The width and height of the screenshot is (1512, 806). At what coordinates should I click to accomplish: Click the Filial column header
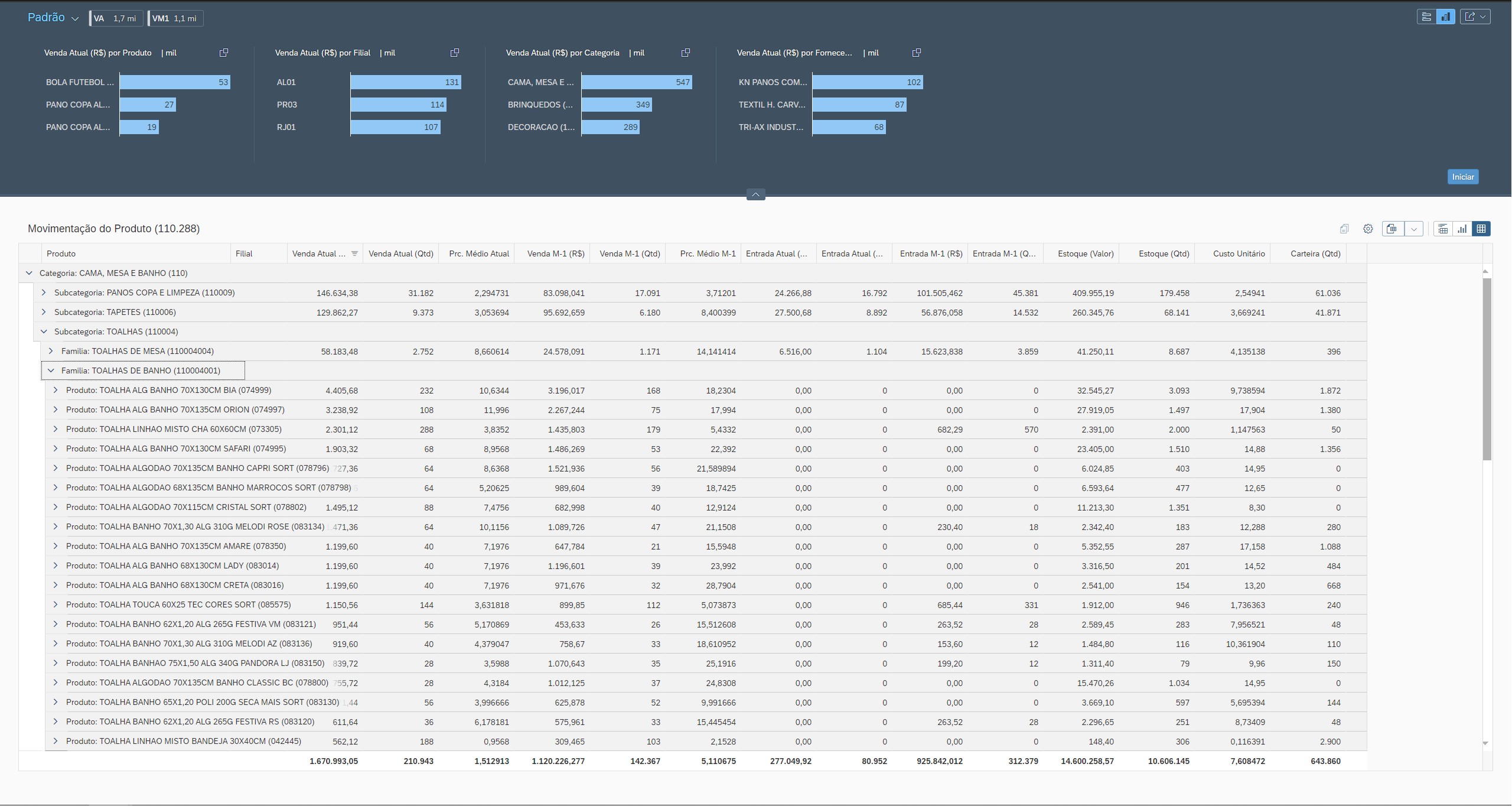point(259,253)
